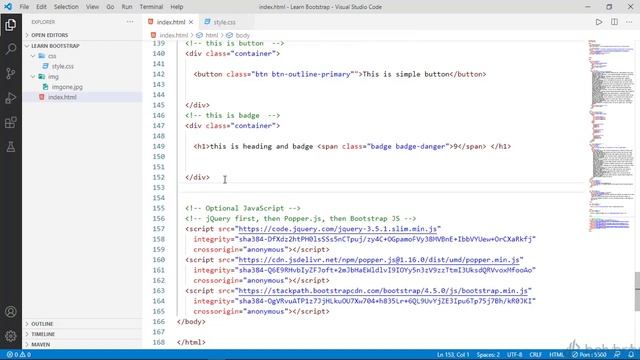Viewport: 640px width, 360px height.
Task: Click the code minimap
Action: [611, 135]
